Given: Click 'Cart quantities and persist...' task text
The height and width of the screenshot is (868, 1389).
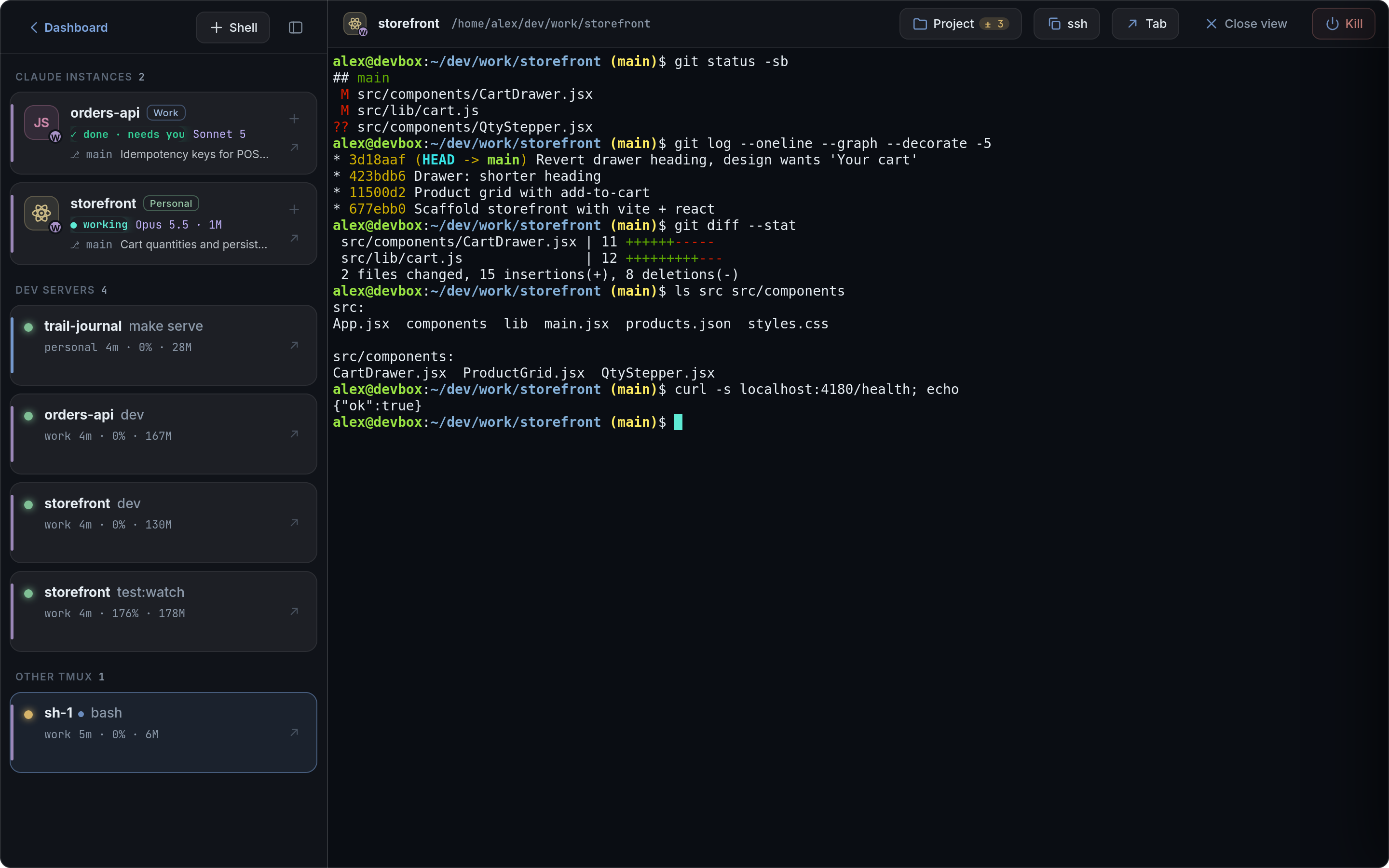Looking at the screenshot, I should tap(193, 244).
